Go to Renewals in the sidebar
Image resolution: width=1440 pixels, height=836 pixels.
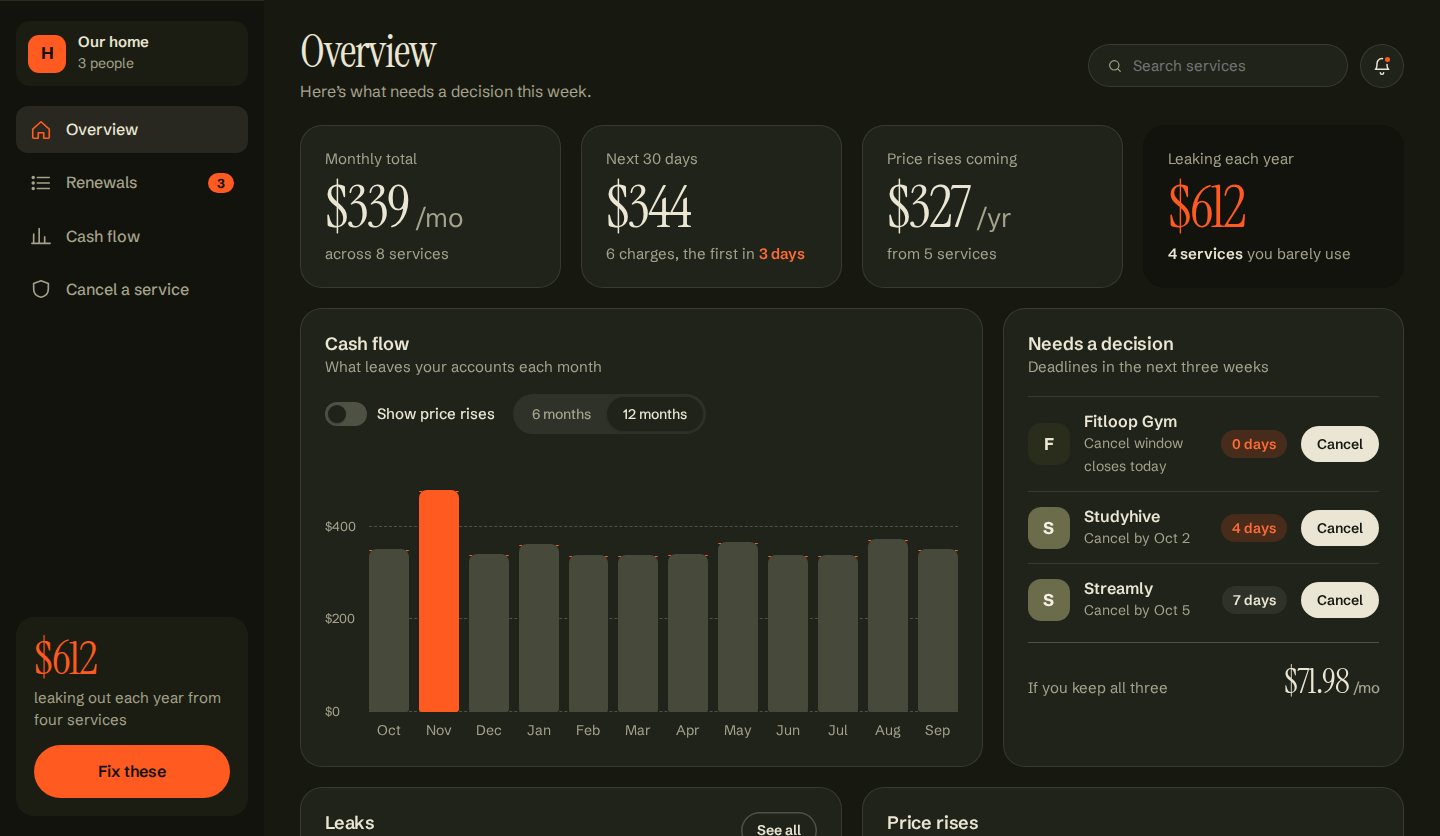tap(132, 183)
